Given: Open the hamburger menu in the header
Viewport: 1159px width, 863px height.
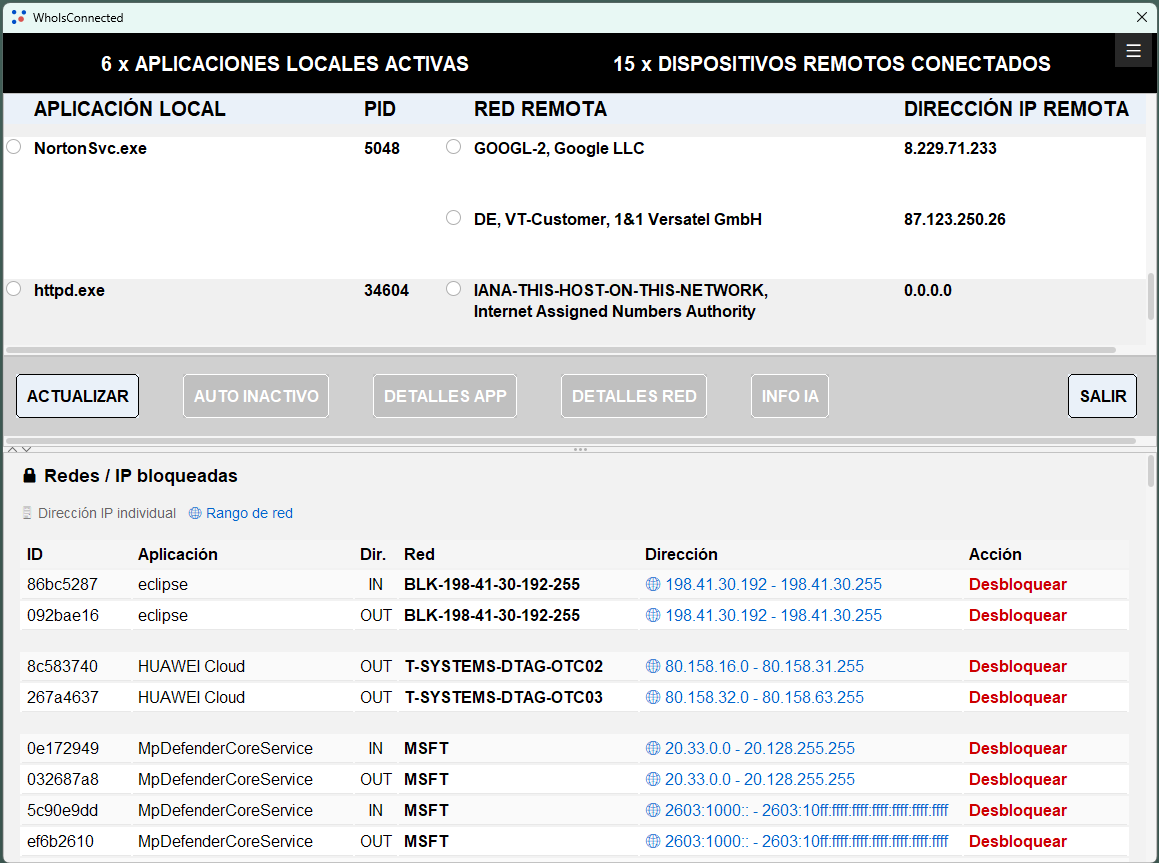Looking at the screenshot, I should 1133,51.
